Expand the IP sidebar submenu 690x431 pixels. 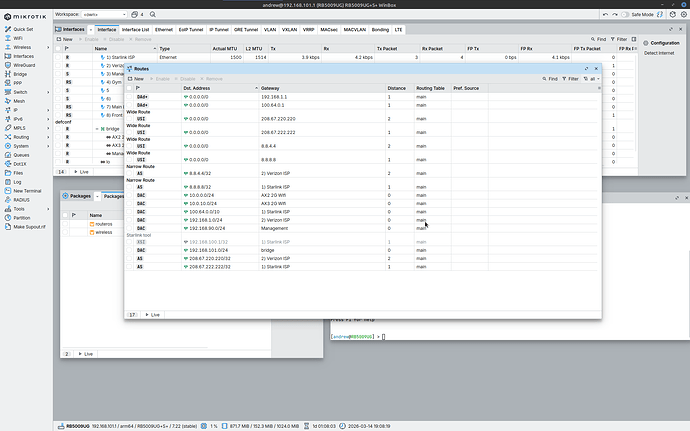pos(48,110)
